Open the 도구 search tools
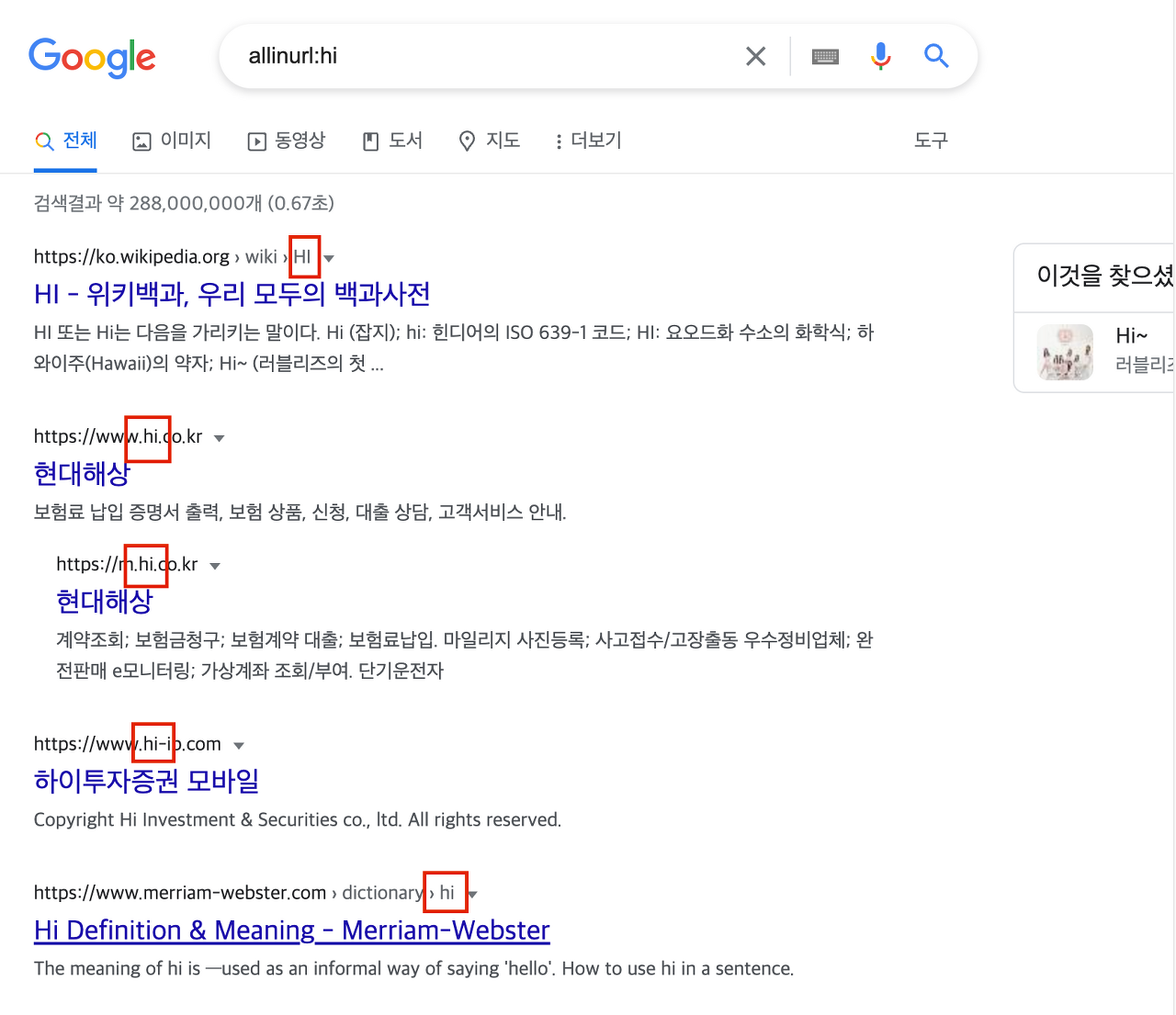 (931, 141)
